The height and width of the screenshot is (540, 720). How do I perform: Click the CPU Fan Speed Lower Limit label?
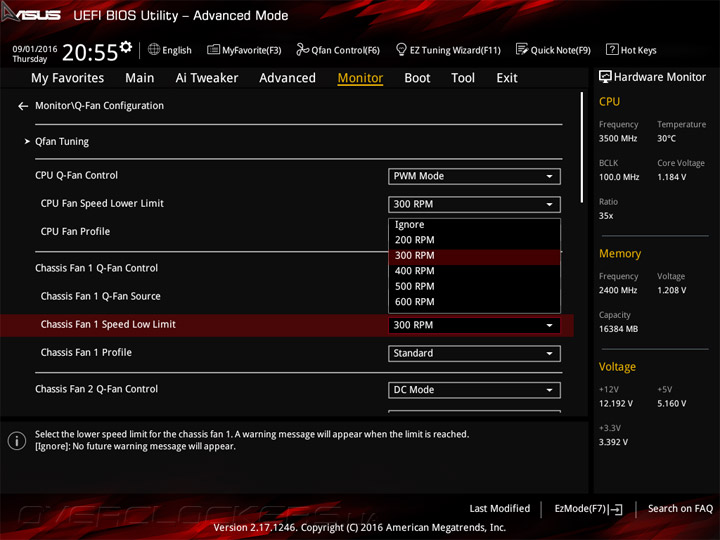[x=102, y=203]
